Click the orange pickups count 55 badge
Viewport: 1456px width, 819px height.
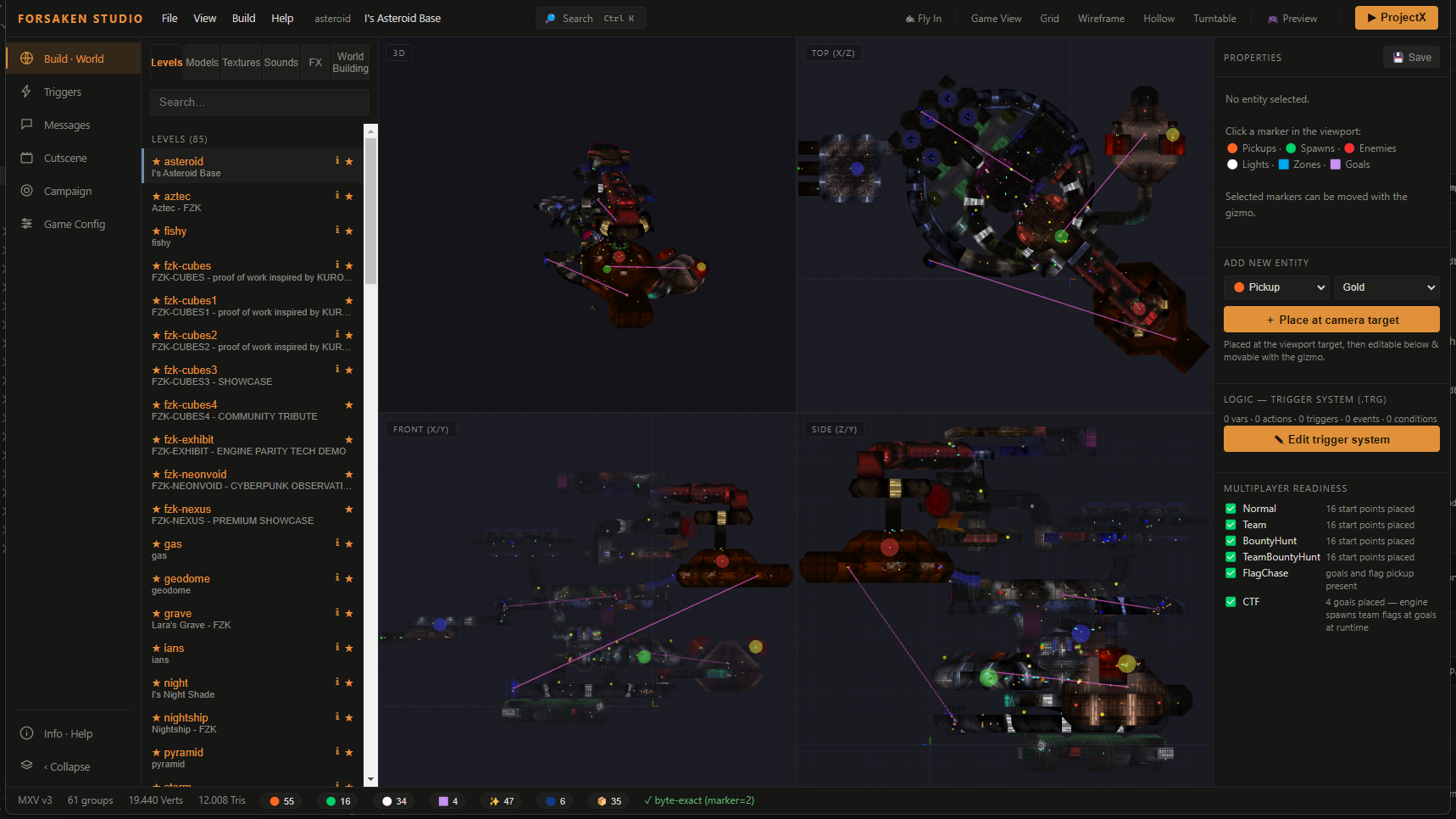coord(282,801)
